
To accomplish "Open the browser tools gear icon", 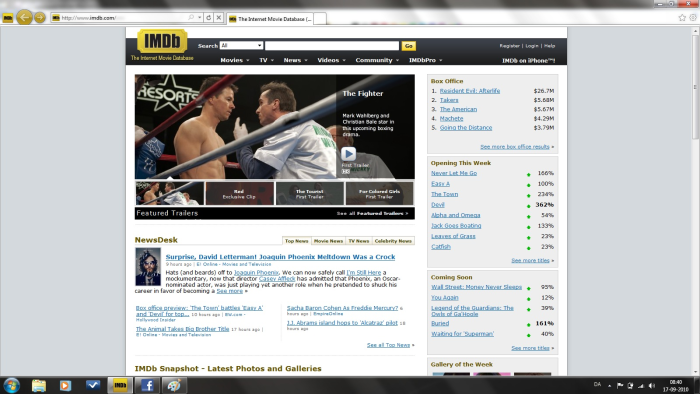I will 693,17.
